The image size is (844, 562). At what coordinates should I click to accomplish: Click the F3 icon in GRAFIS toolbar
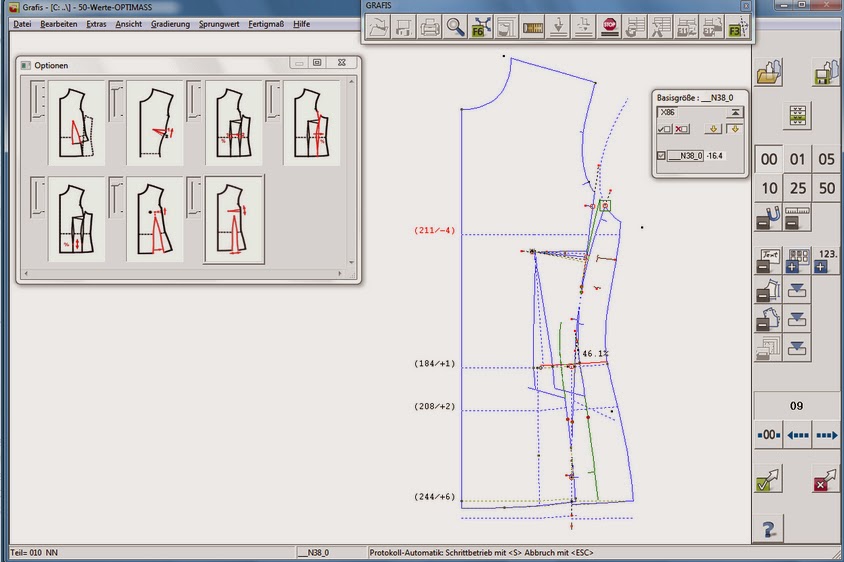(x=738, y=26)
